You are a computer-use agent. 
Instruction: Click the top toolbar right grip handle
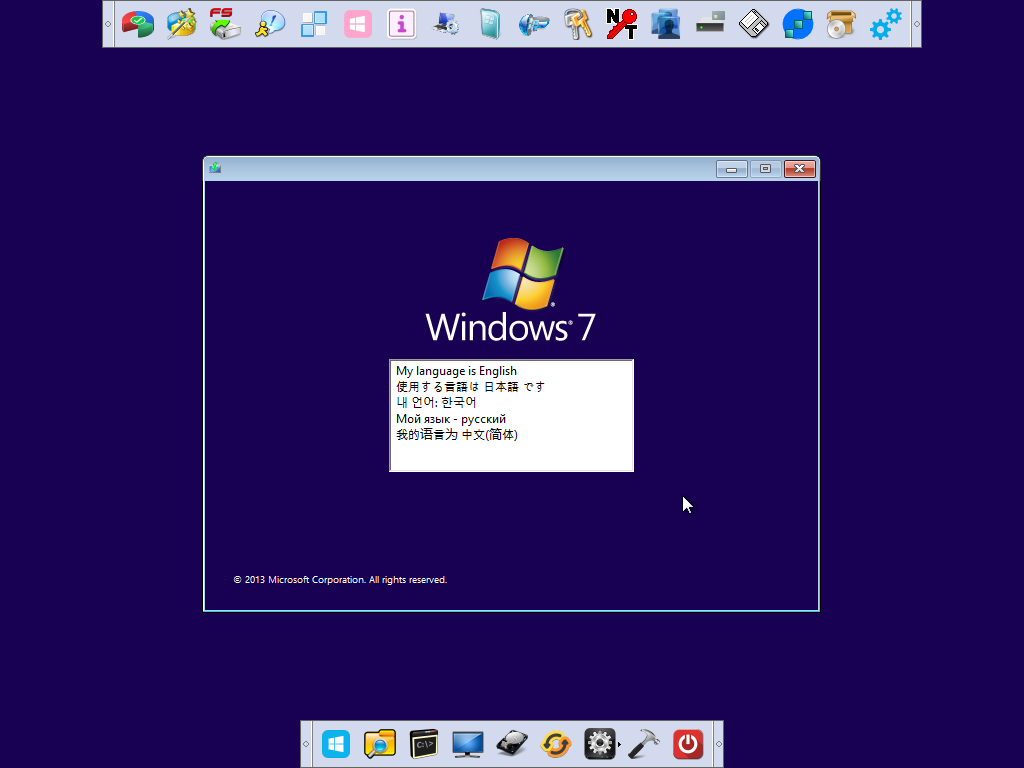tap(916, 24)
